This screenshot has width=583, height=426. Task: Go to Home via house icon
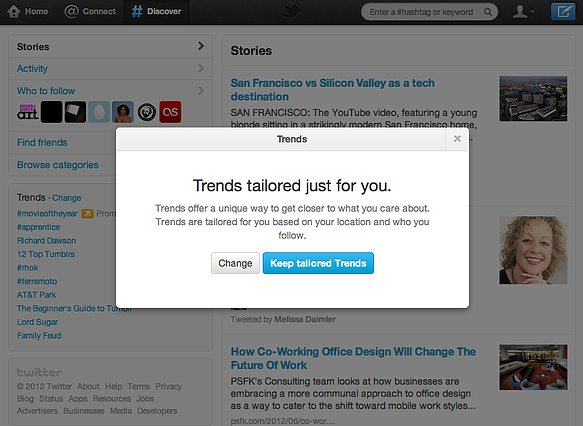tap(14, 11)
